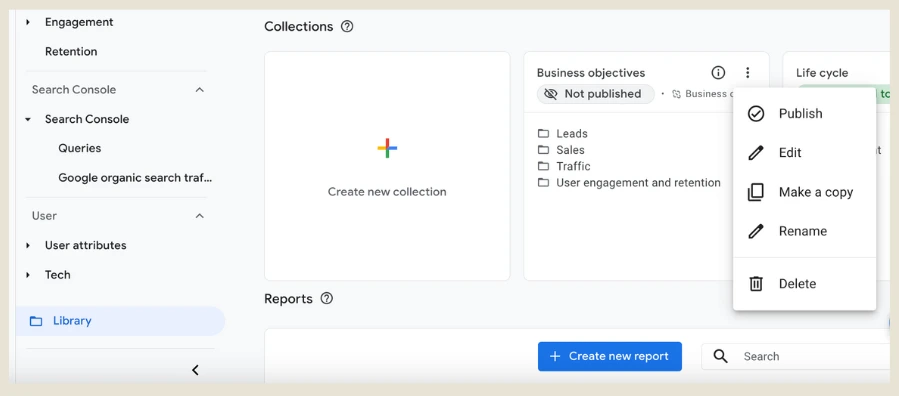
Task: Click the trash icon beside Delete
Action: pos(756,284)
